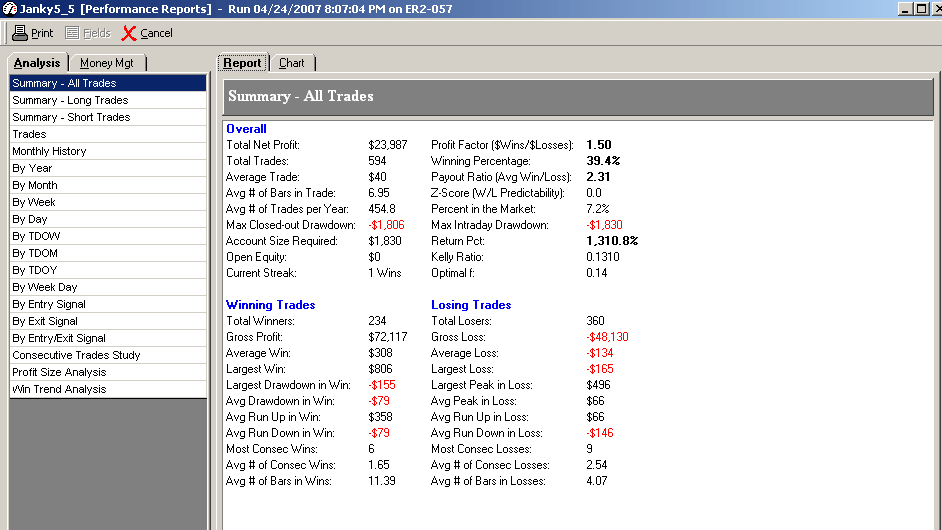Switch to the Analysis tab

point(37,63)
